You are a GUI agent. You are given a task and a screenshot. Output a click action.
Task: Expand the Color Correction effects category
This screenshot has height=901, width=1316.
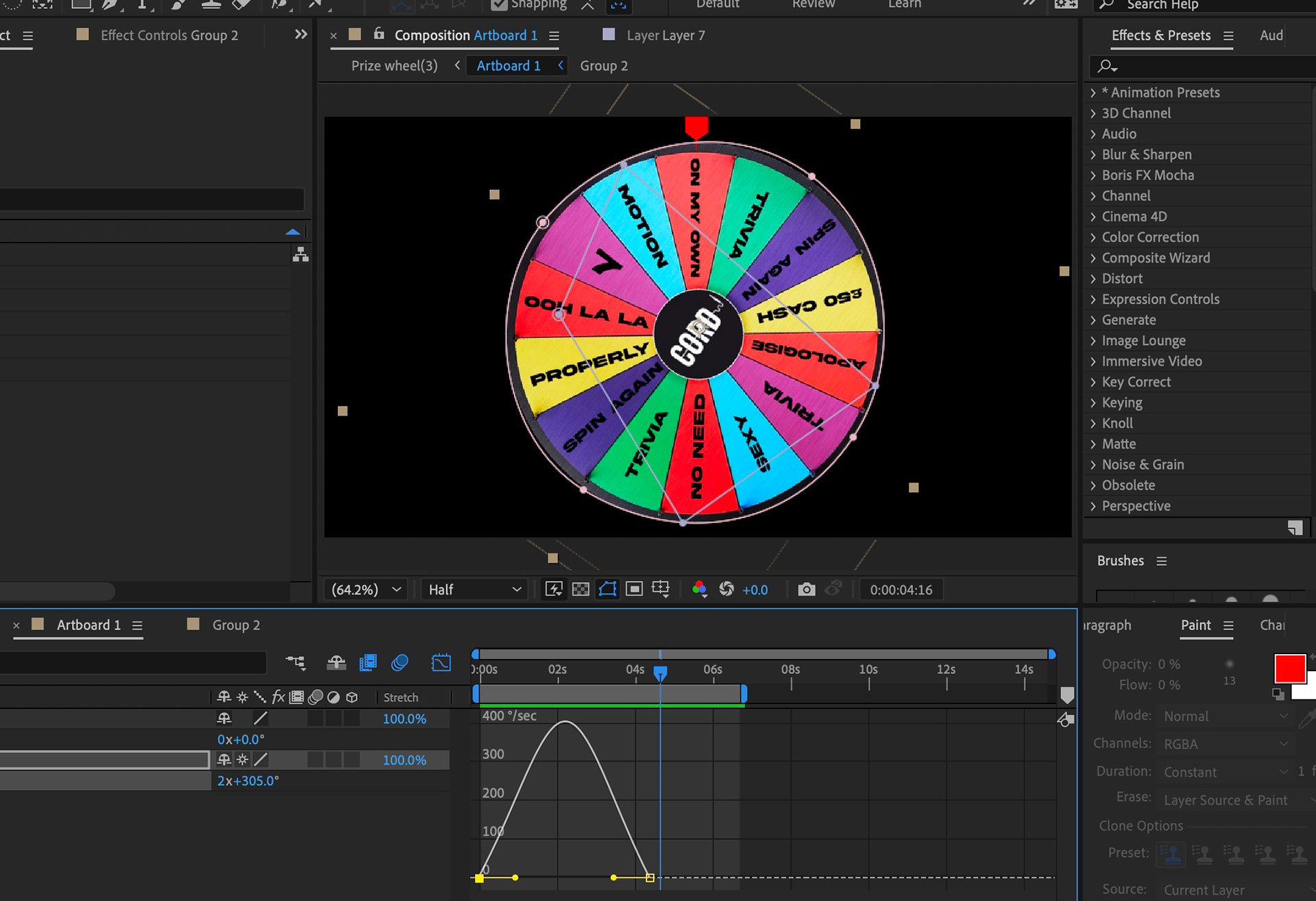tap(1094, 237)
